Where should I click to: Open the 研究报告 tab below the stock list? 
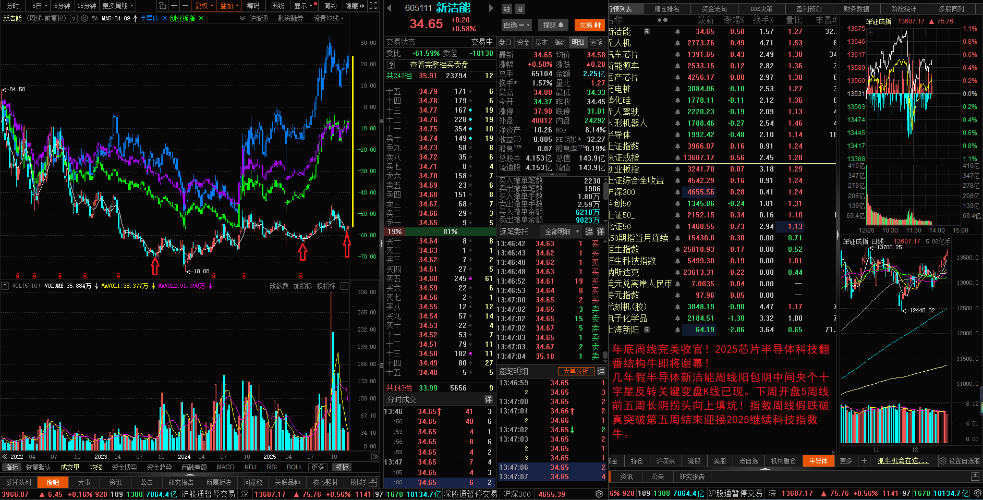tap(692, 477)
